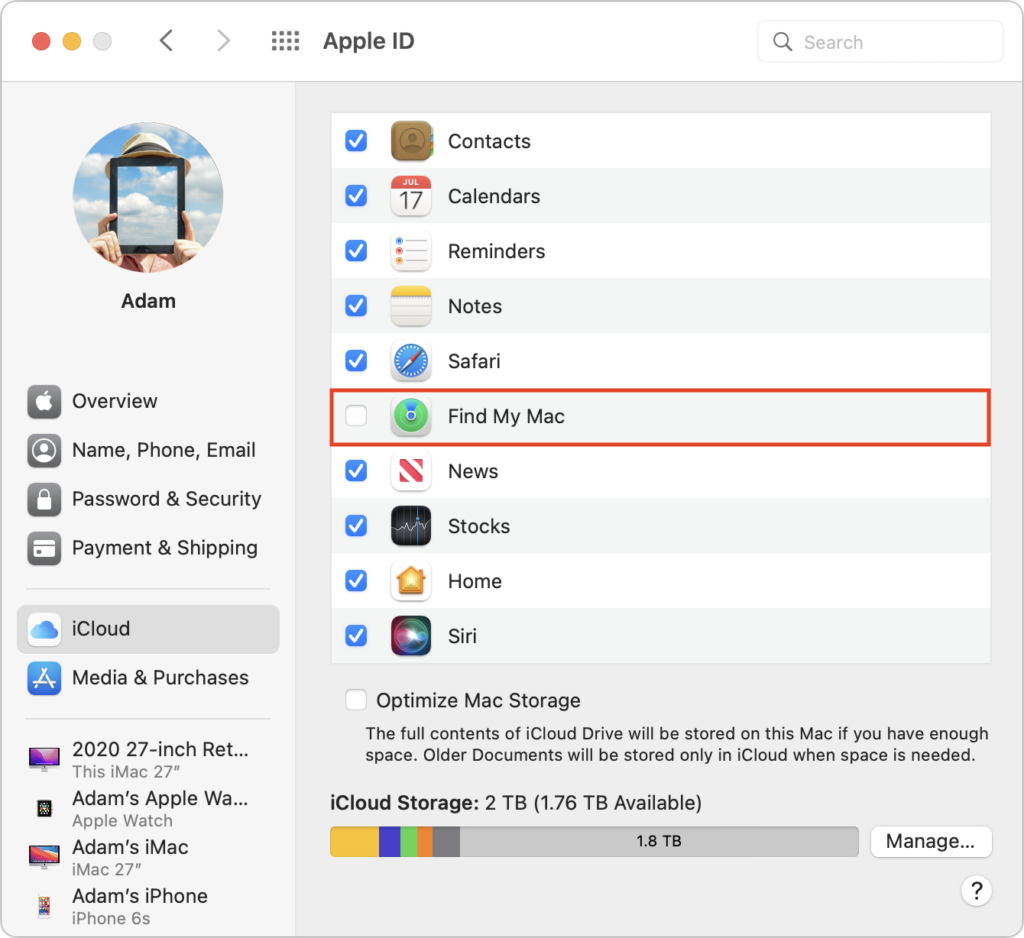Enable the Find My Mac checkbox
Viewport: 1024px width, 938px height.
pyautogui.click(x=356, y=416)
